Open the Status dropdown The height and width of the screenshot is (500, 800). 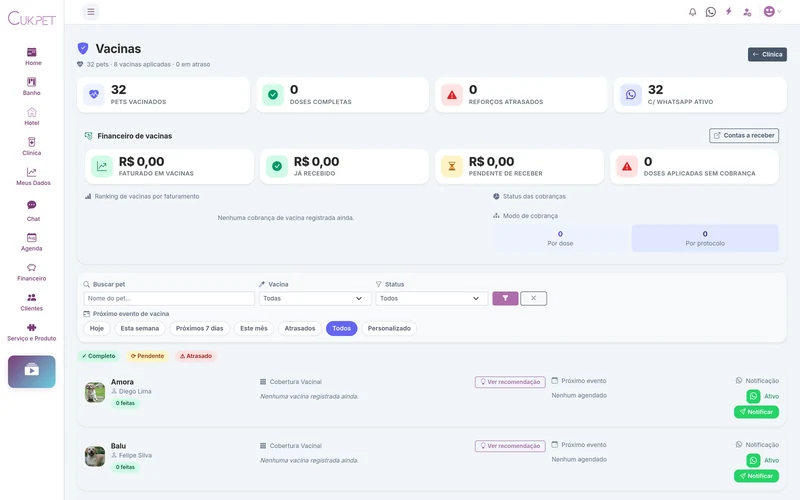coord(432,298)
